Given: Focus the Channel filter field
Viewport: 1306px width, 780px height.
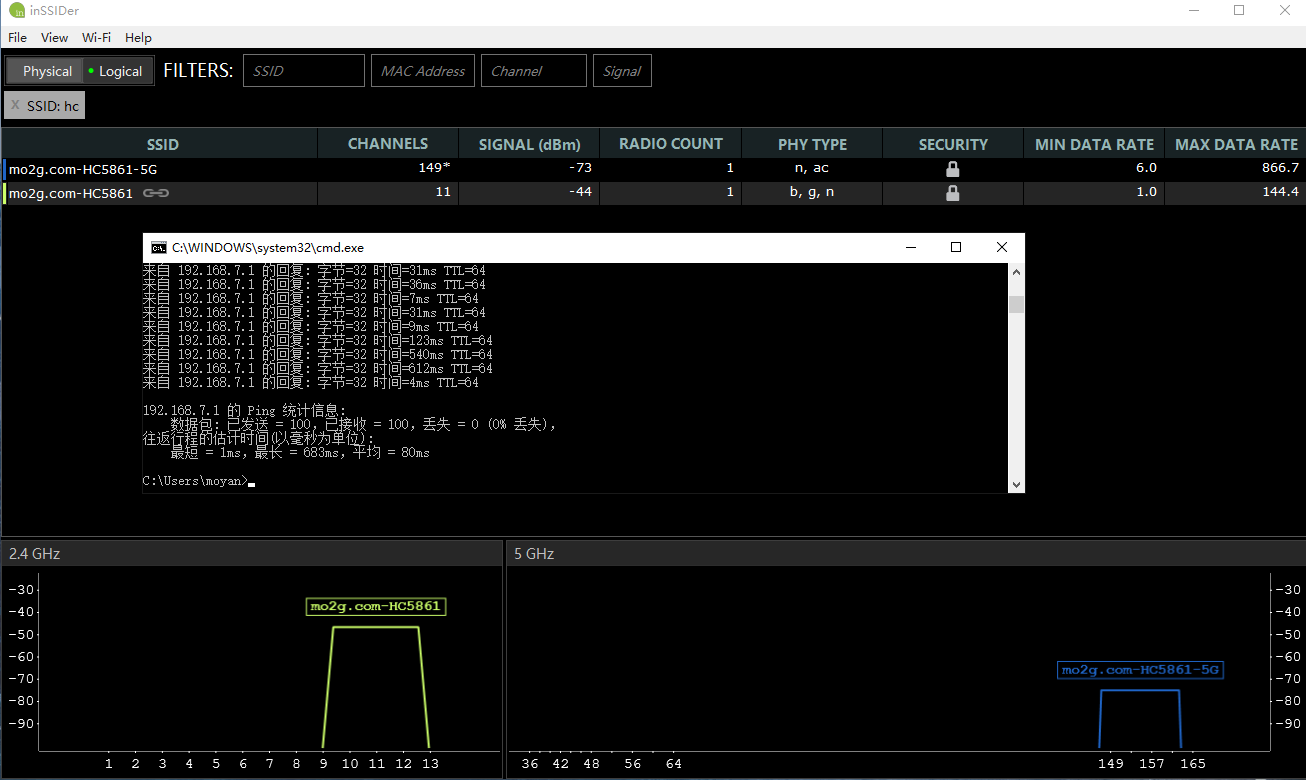Looking at the screenshot, I should pyautogui.click(x=534, y=71).
